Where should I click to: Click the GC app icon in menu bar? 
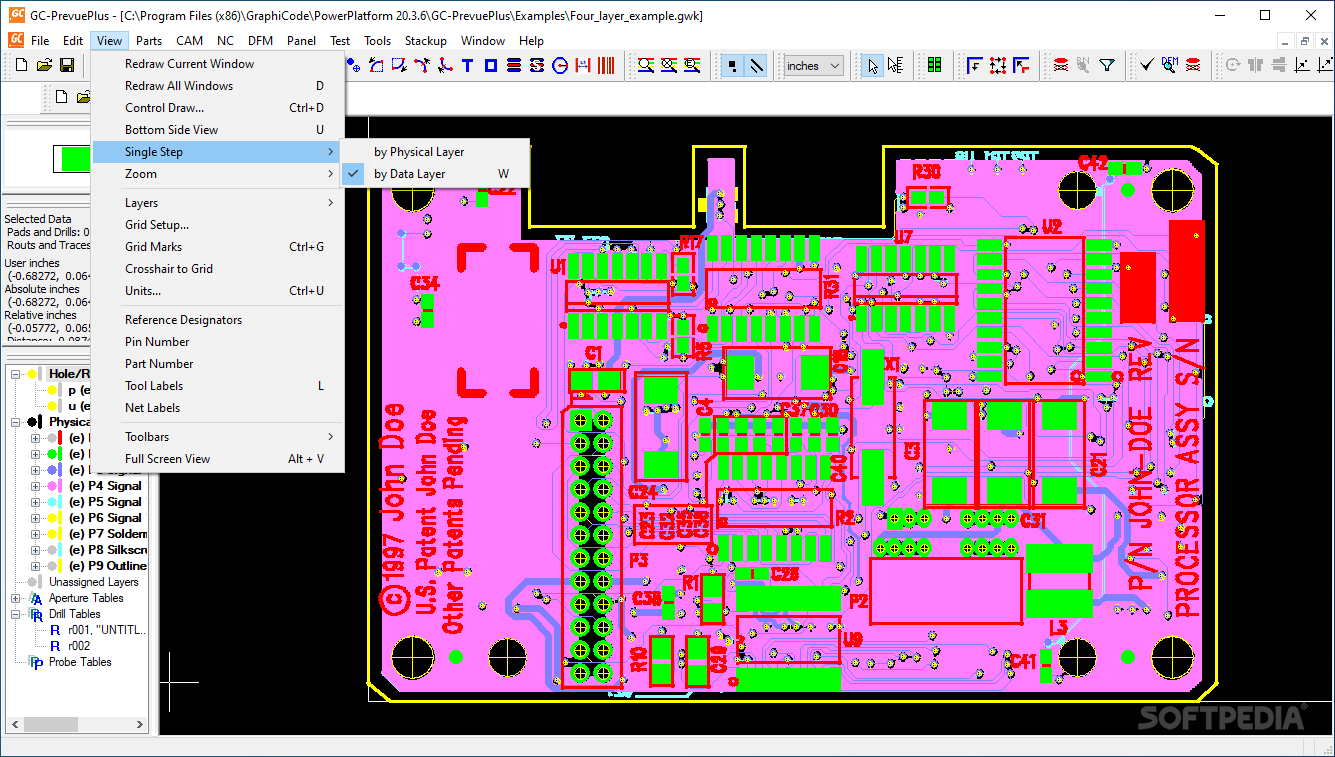(x=16, y=40)
